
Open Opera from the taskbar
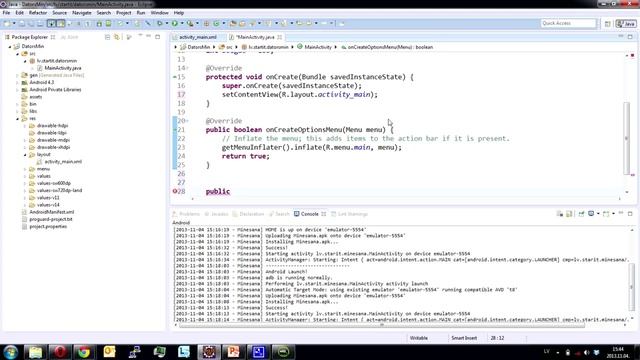[x=60, y=352]
